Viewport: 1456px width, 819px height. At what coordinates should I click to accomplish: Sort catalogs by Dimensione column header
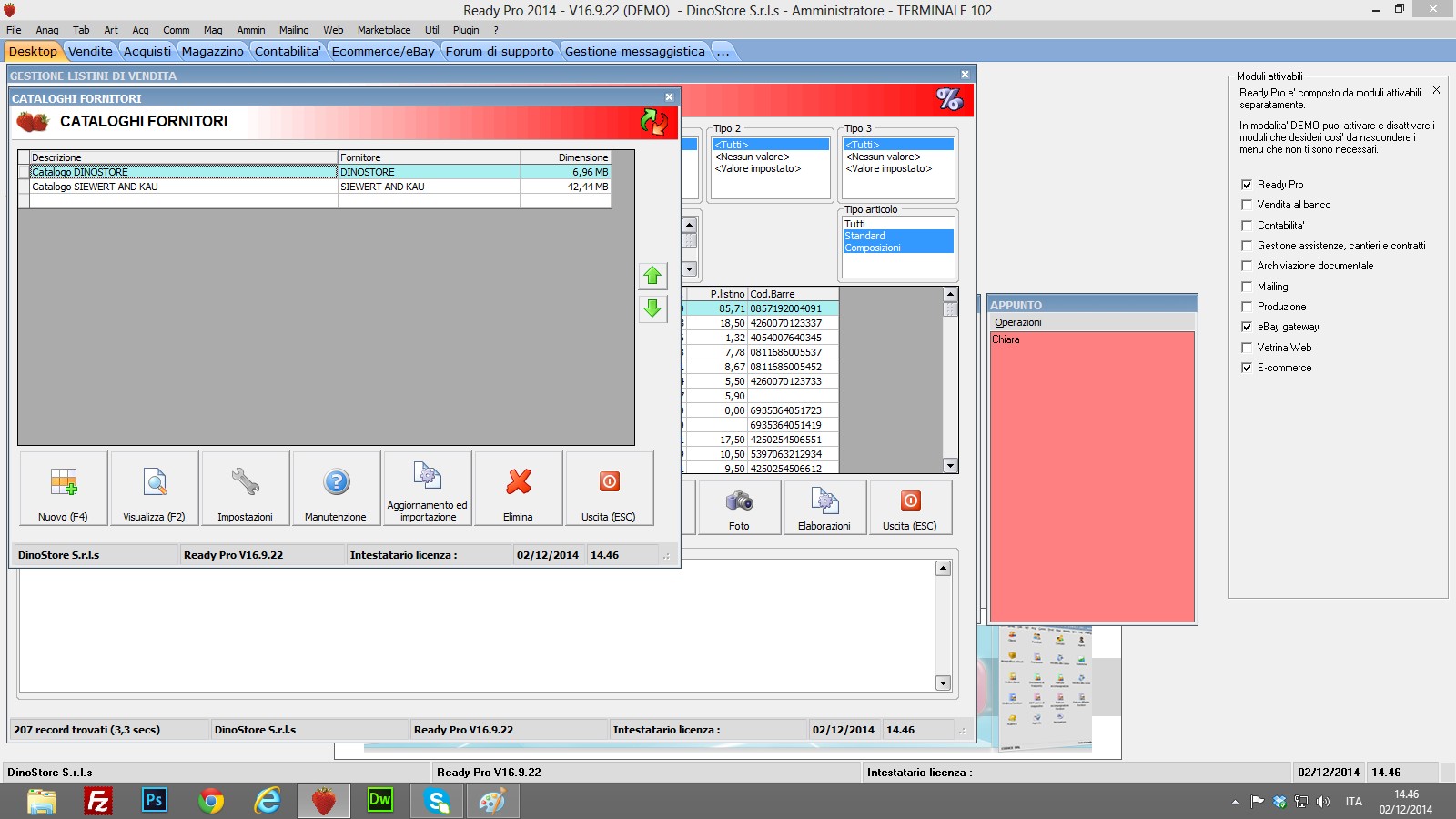(566, 157)
